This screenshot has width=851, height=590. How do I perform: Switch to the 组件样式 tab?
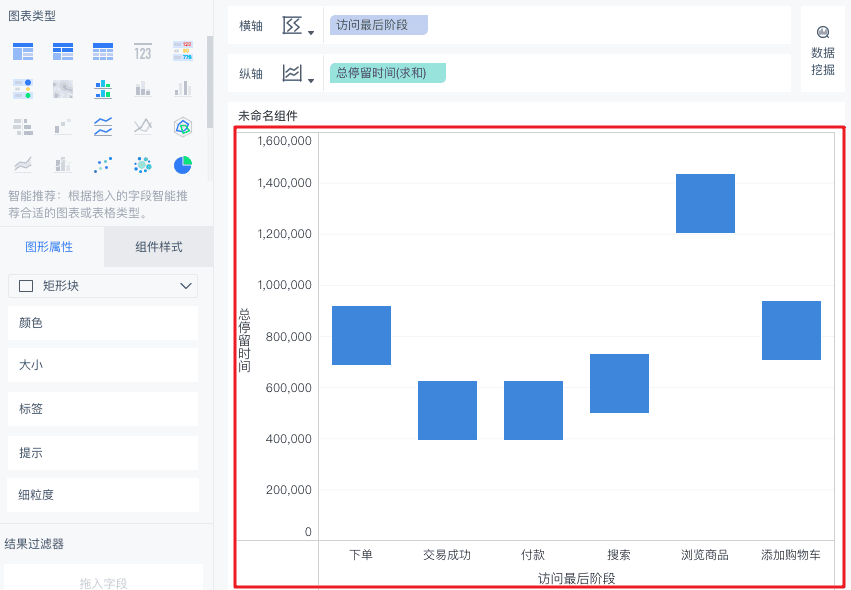click(x=158, y=247)
